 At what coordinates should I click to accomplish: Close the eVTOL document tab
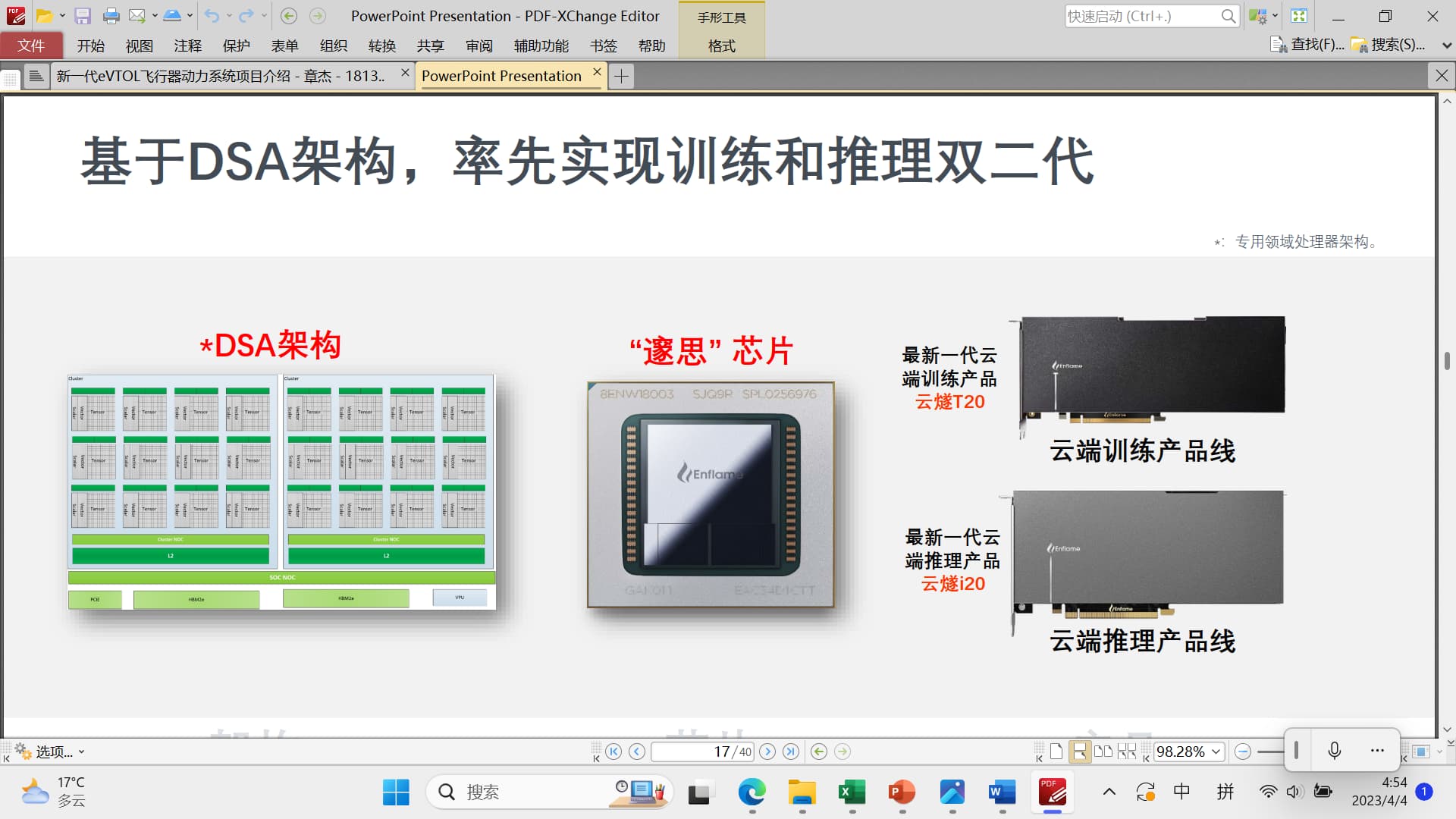pyautogui.click(x=405, y=73)
